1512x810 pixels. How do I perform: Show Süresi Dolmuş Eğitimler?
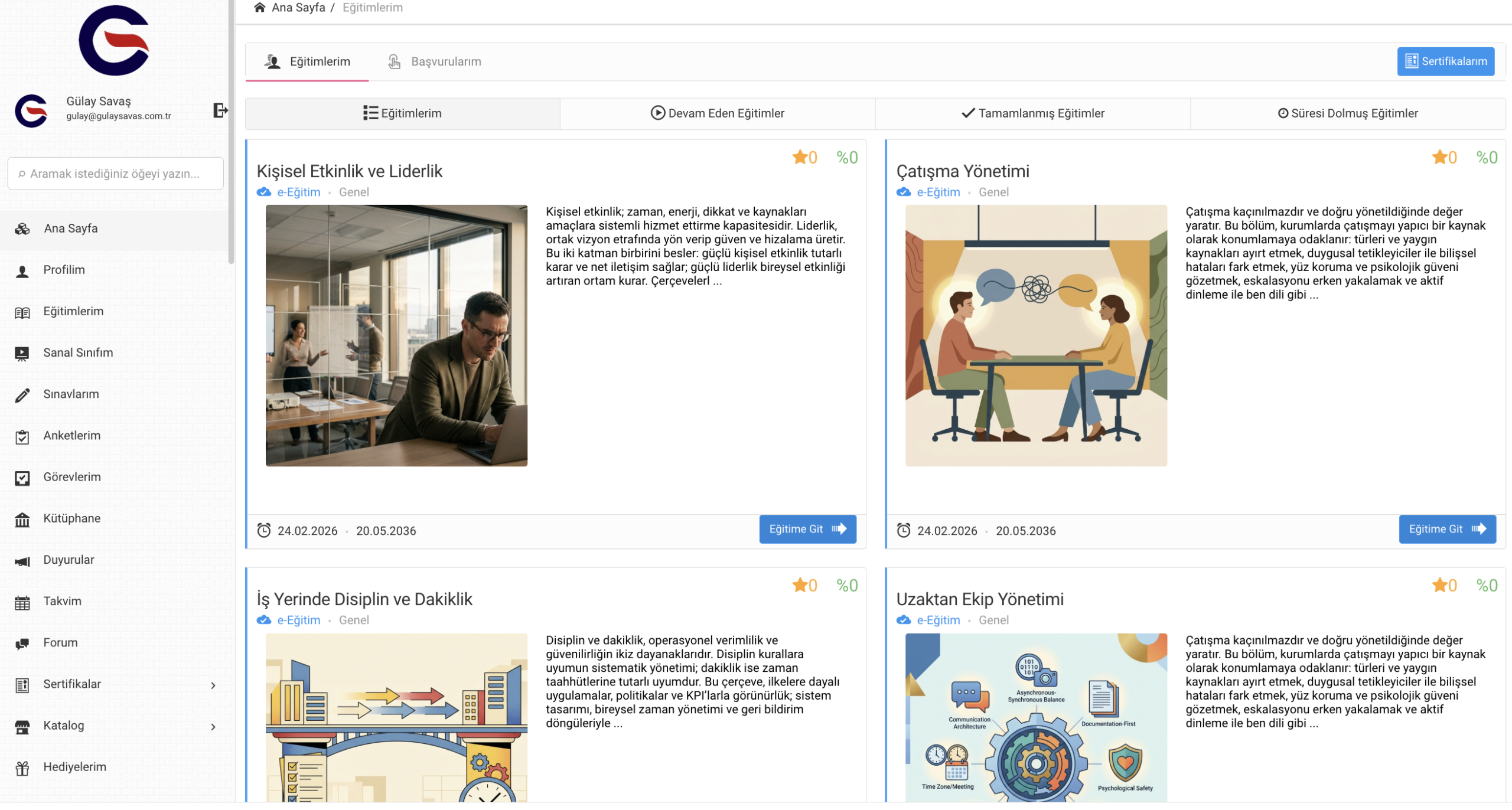coord(1348,113)
